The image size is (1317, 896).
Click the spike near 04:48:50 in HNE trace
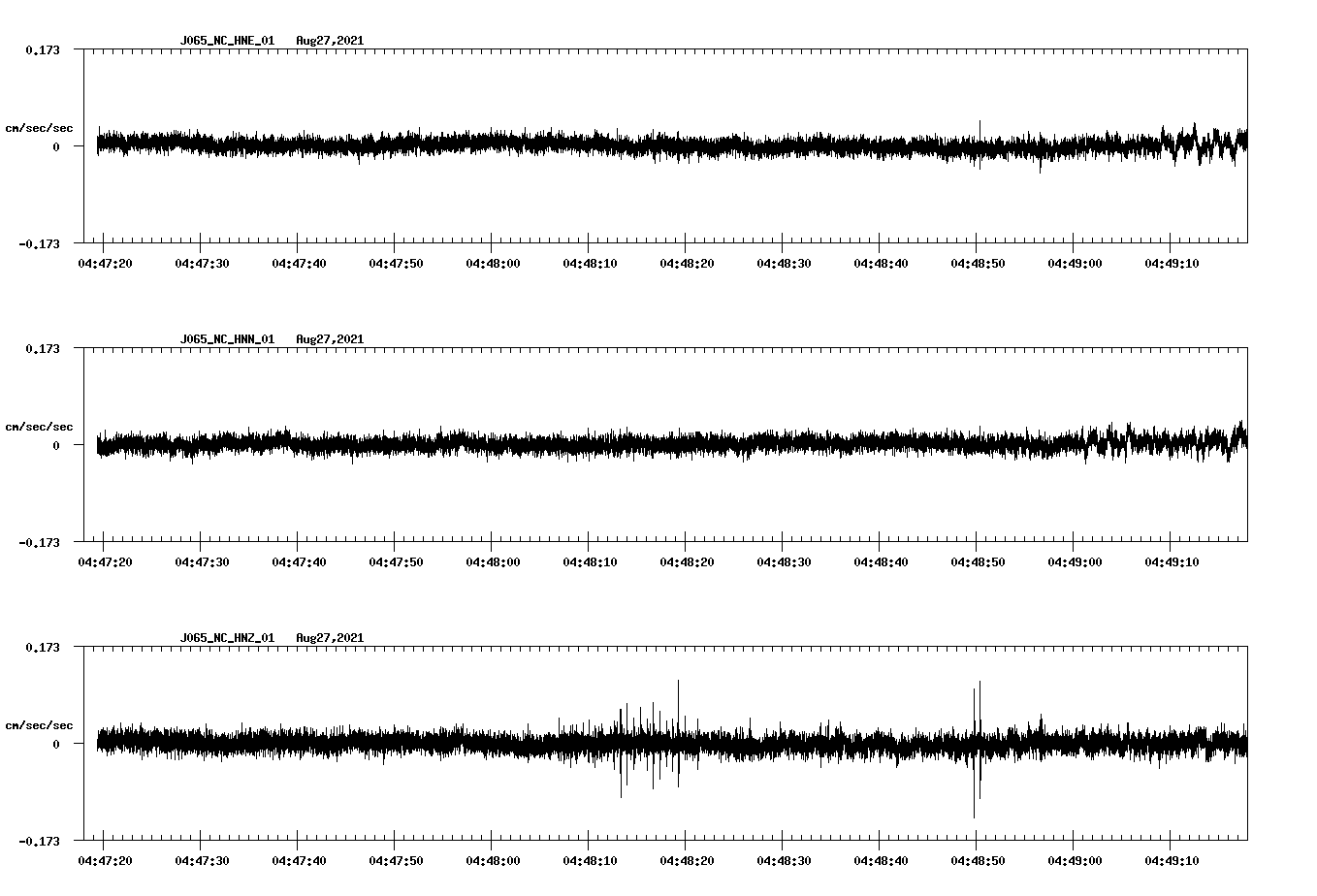click(x=980, y=144)
